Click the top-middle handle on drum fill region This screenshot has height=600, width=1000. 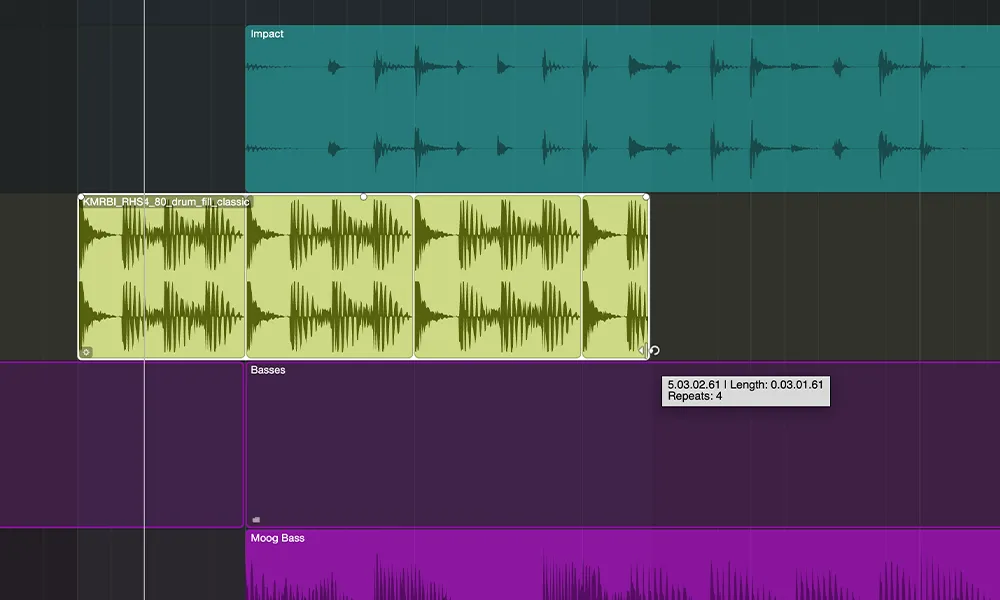pyautogui.click(x=364, y=197)
